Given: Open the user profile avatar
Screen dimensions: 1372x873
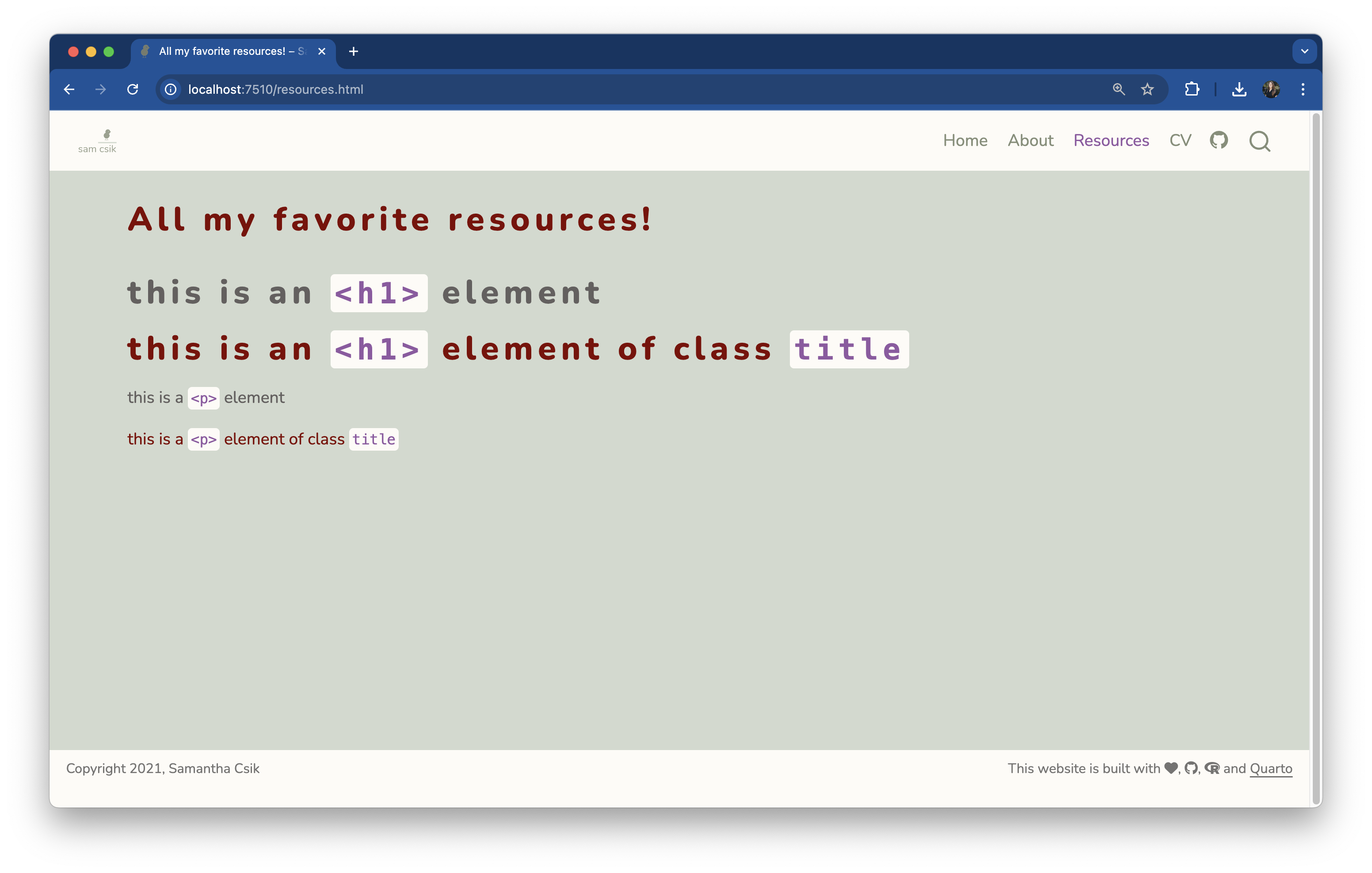Looking at the screenshot, I should click(x=1271, y=89).
